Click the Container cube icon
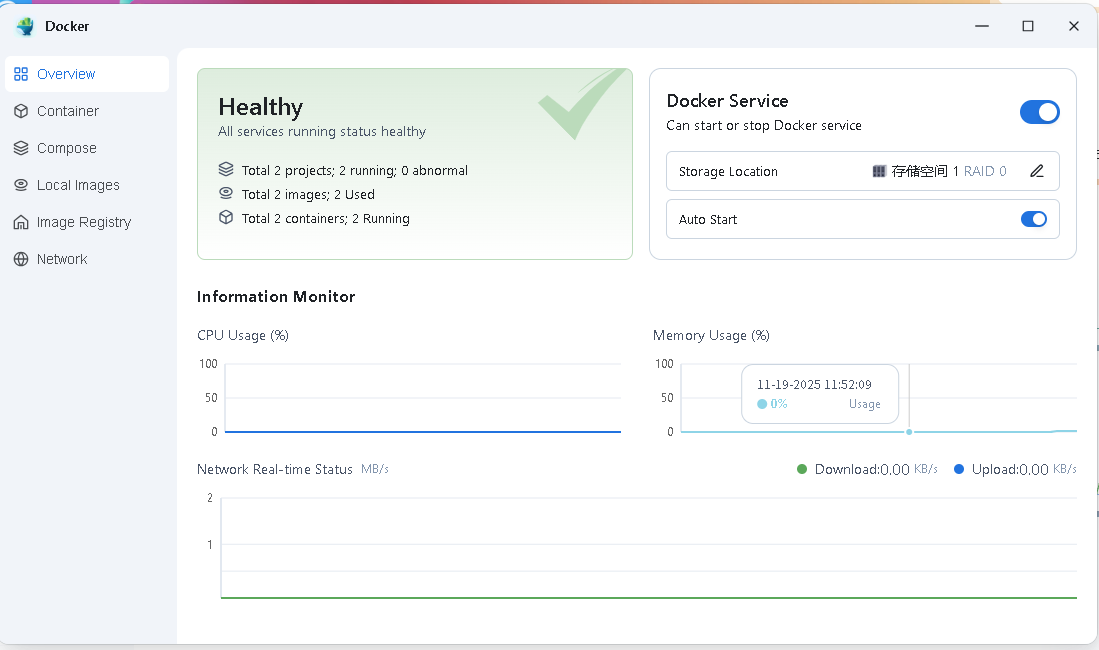 21,111
